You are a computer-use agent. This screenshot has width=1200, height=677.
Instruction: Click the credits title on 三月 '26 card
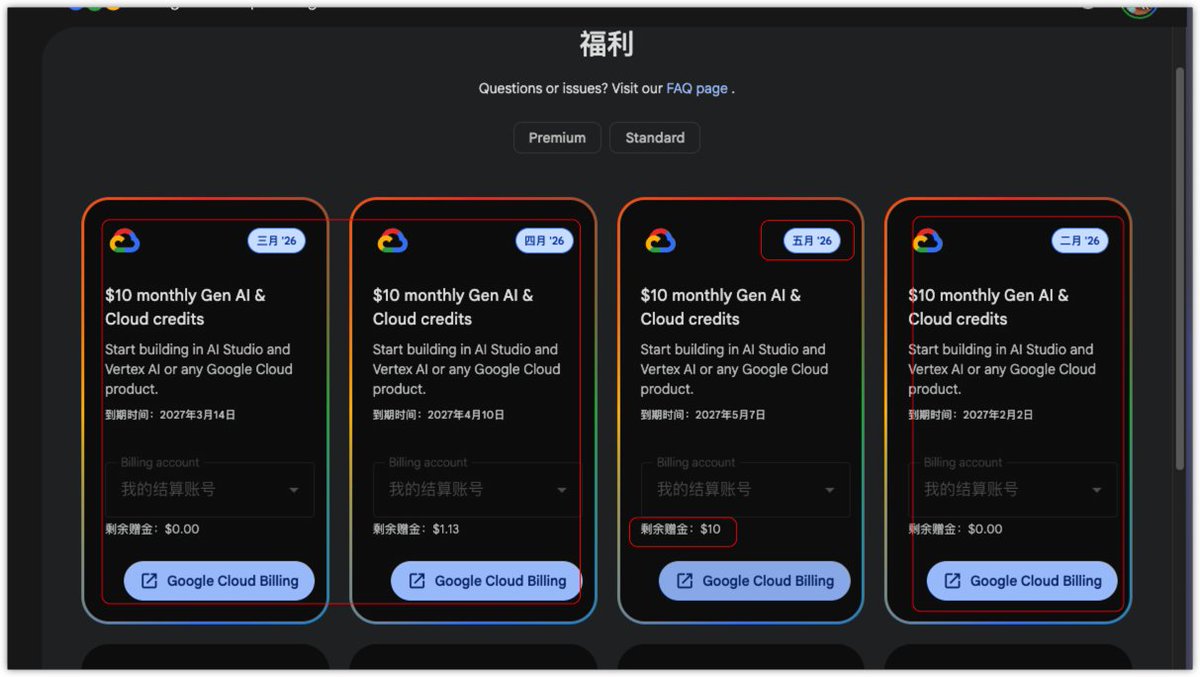[x=186, y=307]
